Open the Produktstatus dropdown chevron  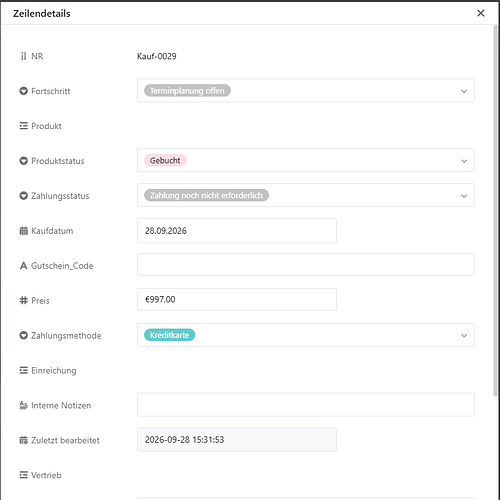point(464,161)
